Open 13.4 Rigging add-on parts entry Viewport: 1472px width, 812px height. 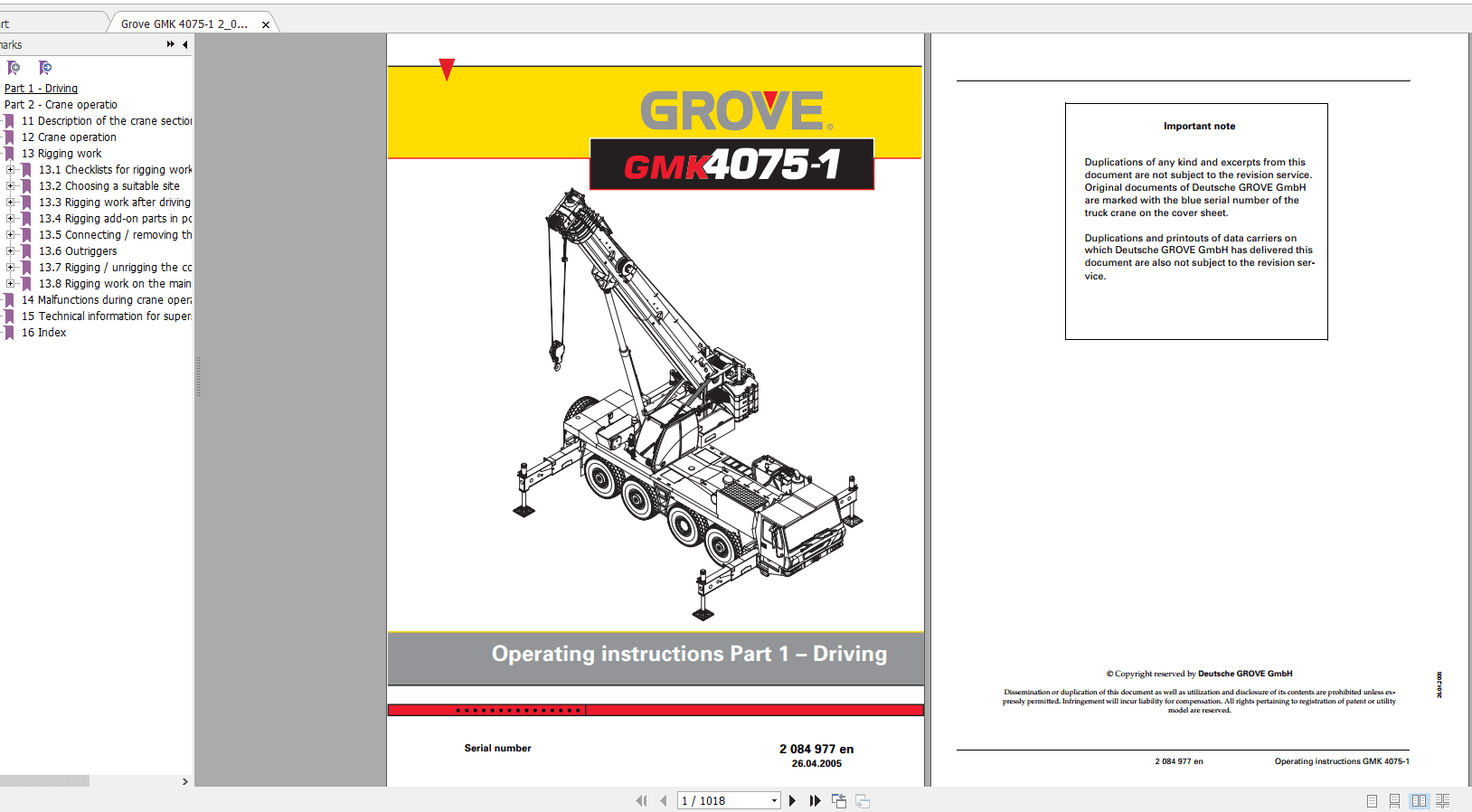pos(115,219)
